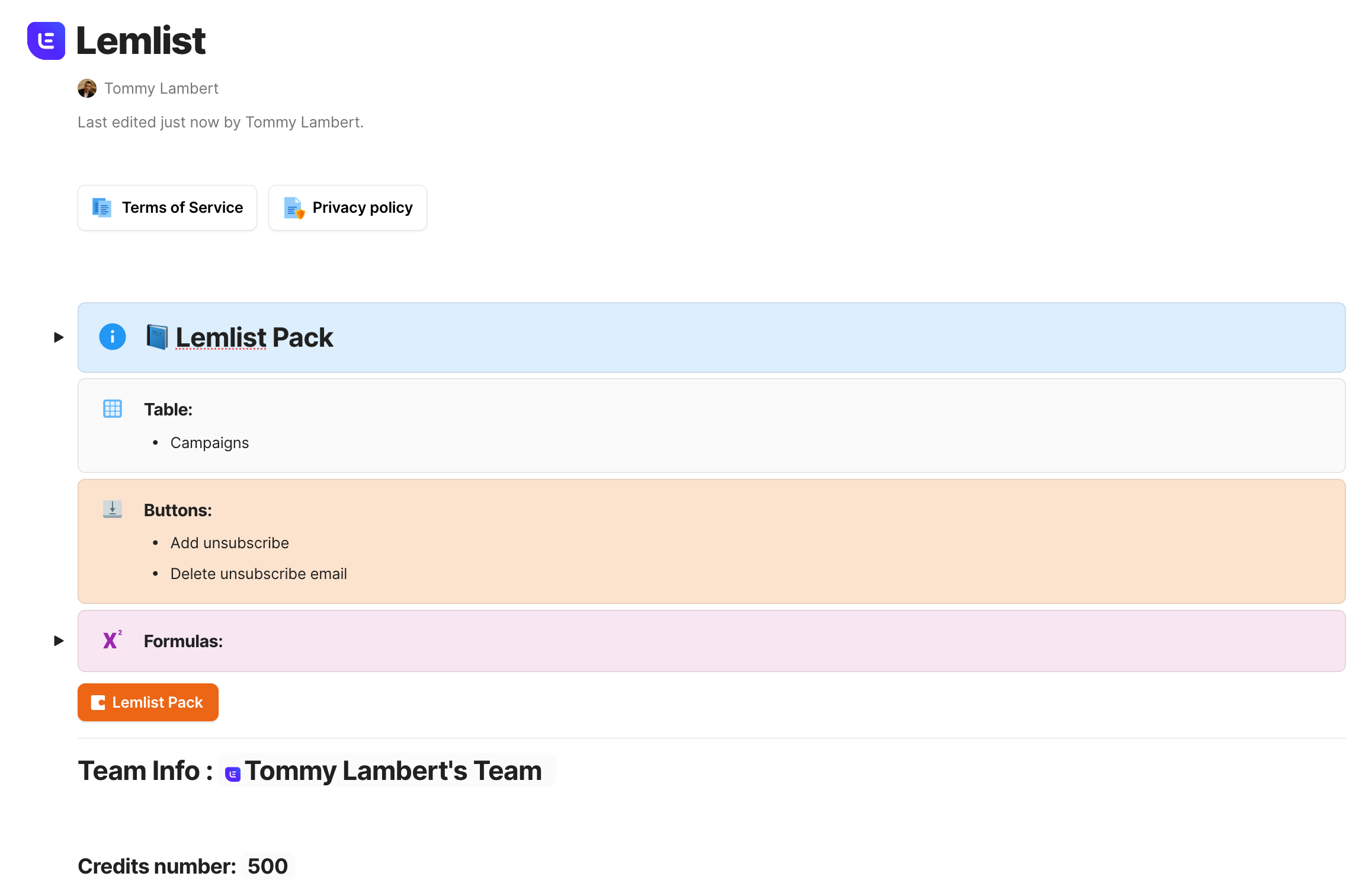Click the download icon next to Buttons

pos(112,509)
